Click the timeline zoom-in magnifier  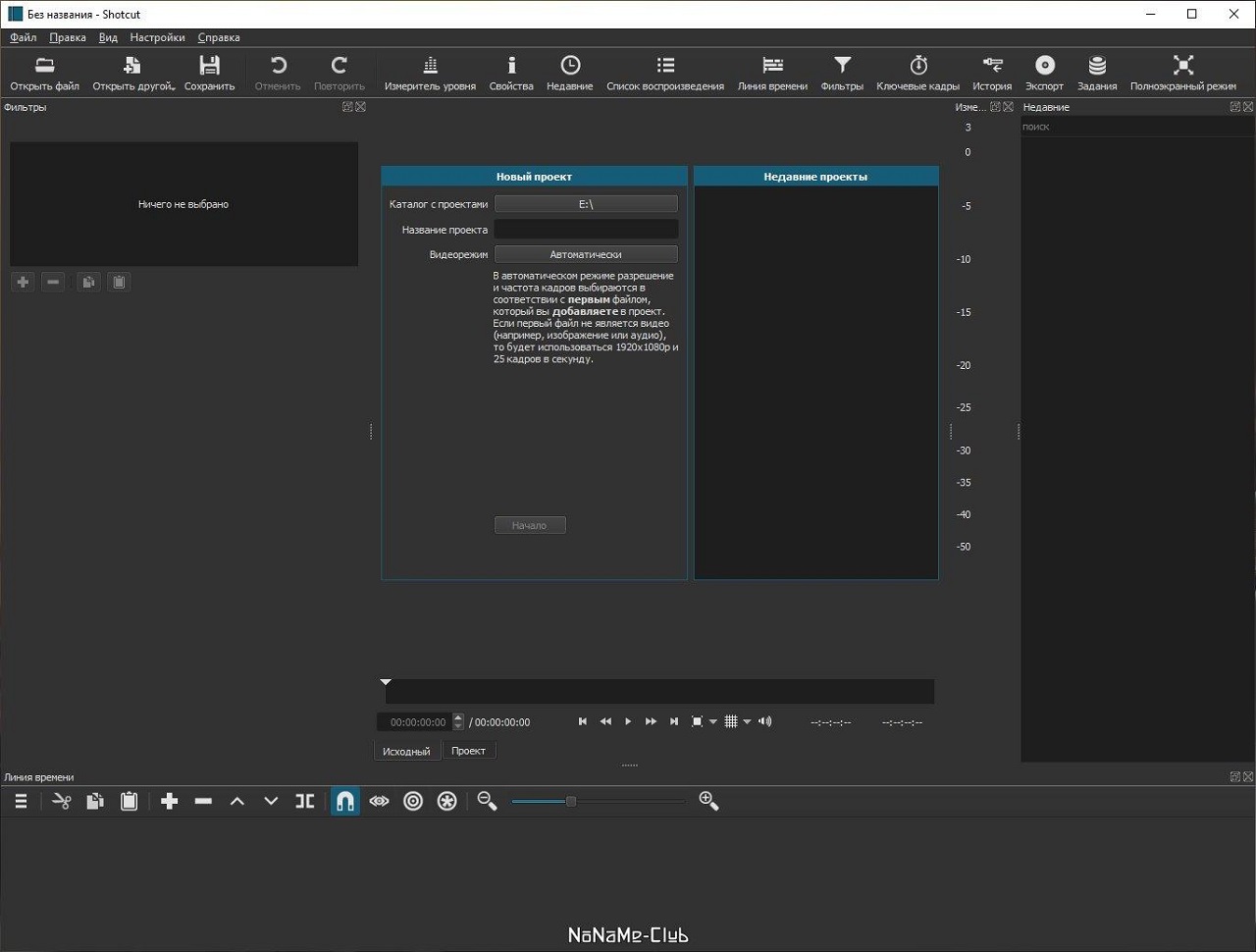[x=708, y=802]
